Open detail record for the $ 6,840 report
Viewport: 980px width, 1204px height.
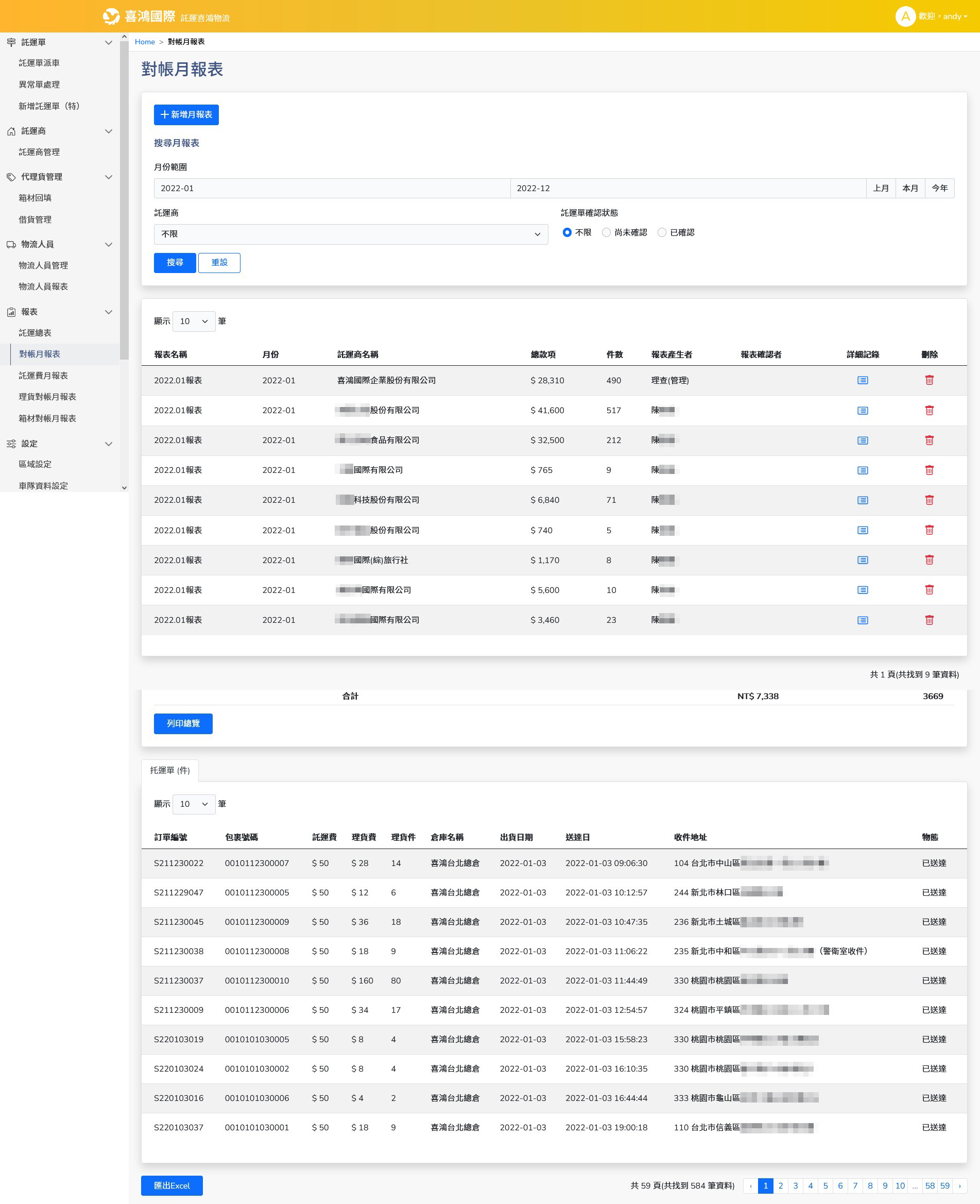[x=862, y=500]
